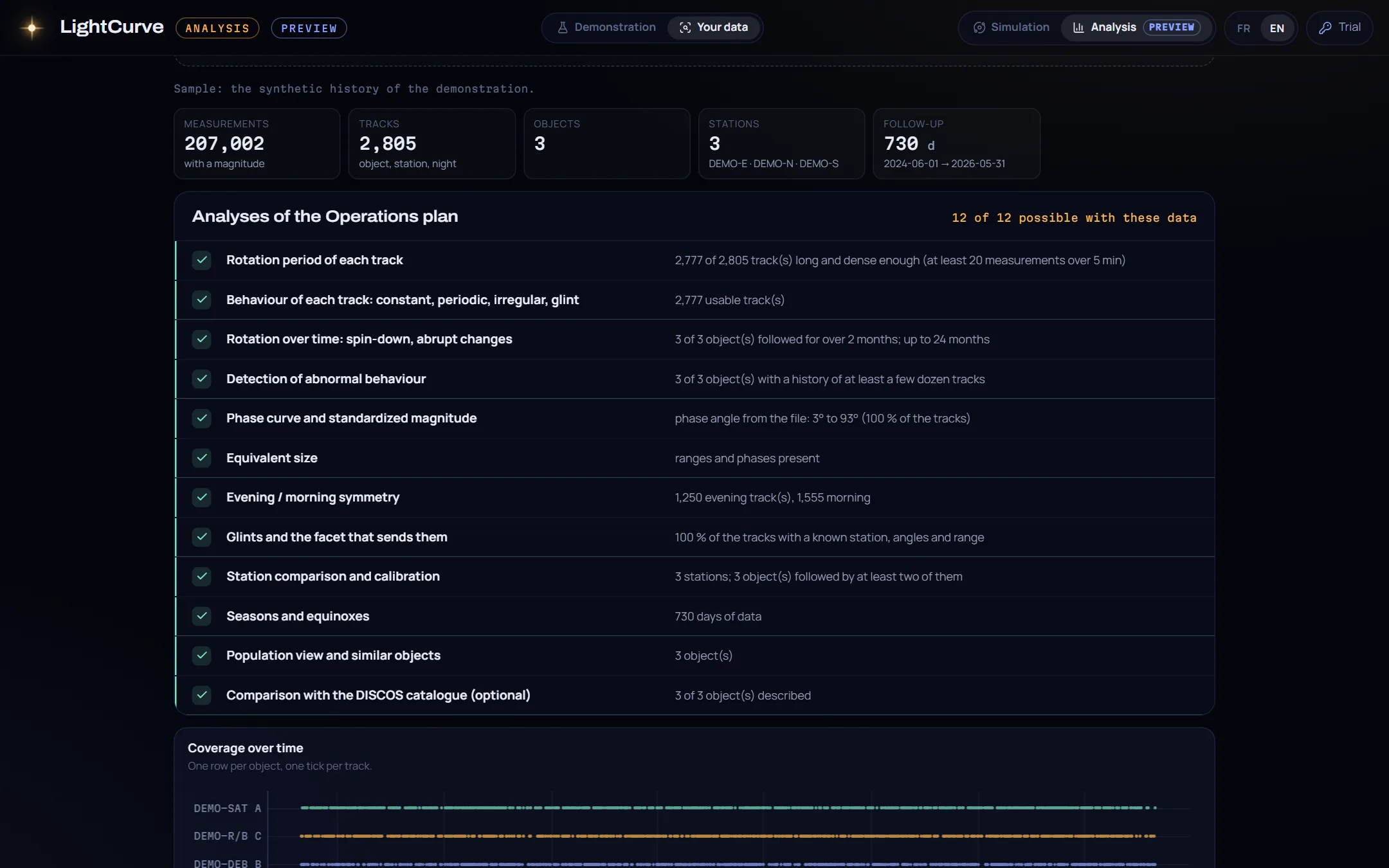Click the Evening / morning symmetry check icon

[202, 498]
